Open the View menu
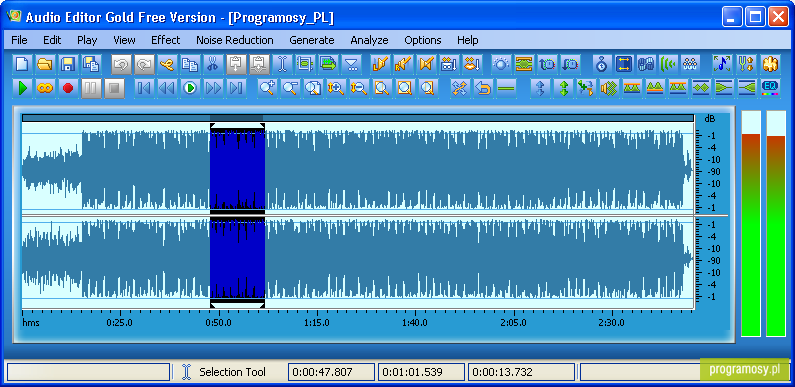 click(x=124, y=40)
